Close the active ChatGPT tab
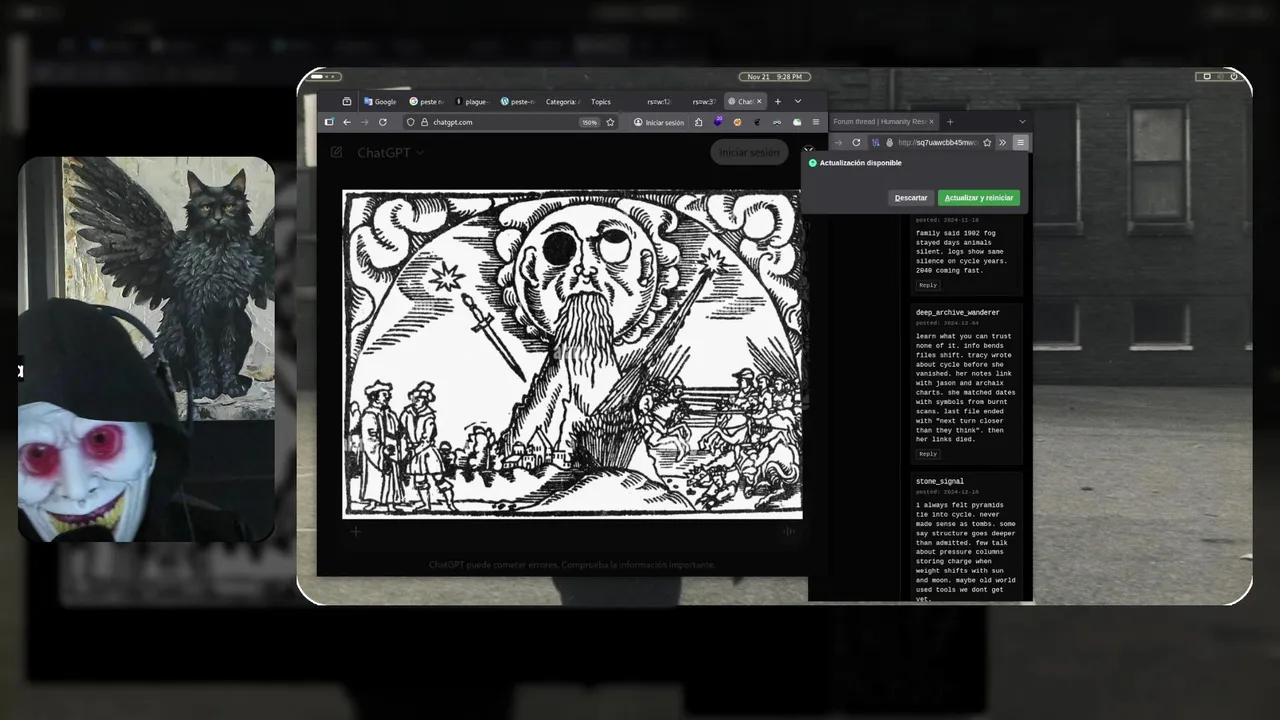1280x720 pixels. point(759,101)
